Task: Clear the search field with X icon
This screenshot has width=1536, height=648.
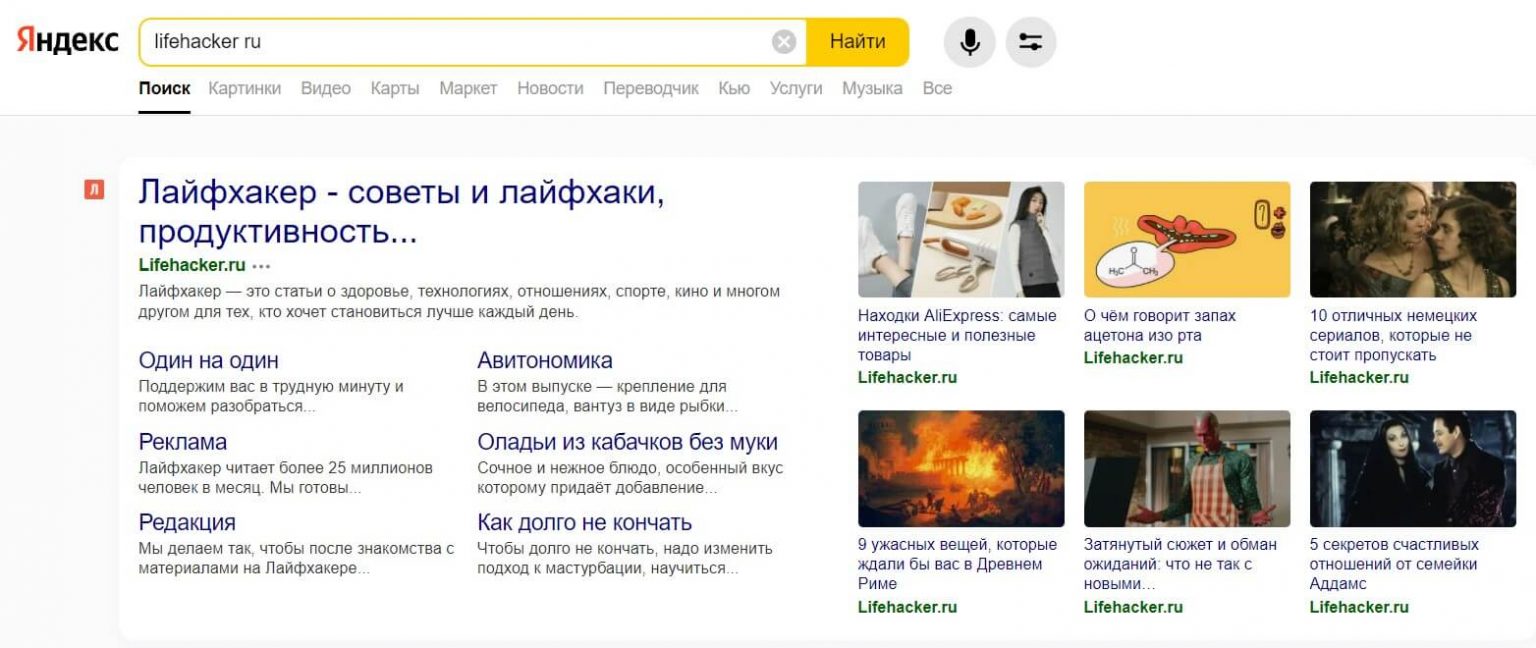Action: pos(784,42)
